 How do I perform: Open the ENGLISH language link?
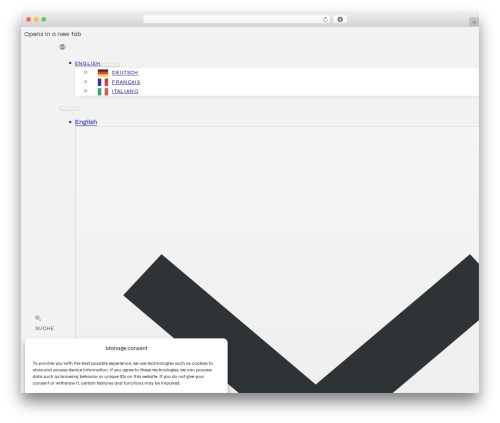point(87,63)
